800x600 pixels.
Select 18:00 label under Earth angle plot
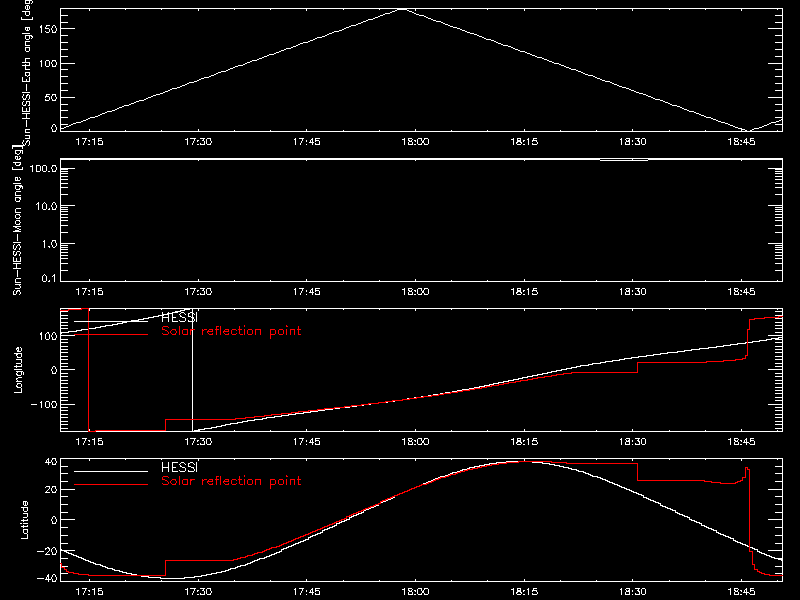tap(415, 142)
